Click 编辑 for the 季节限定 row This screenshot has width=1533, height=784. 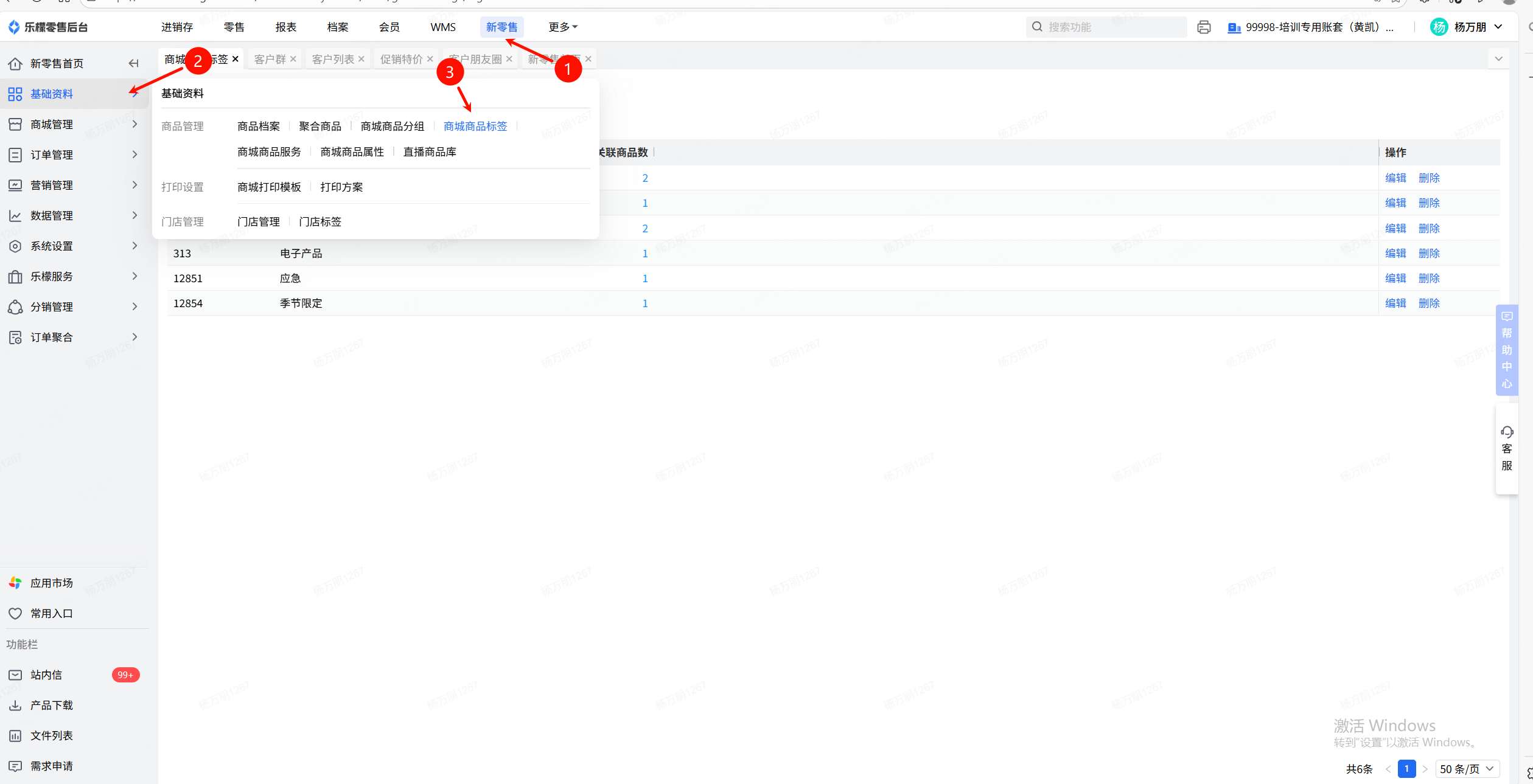click(x=1395, y=303)
